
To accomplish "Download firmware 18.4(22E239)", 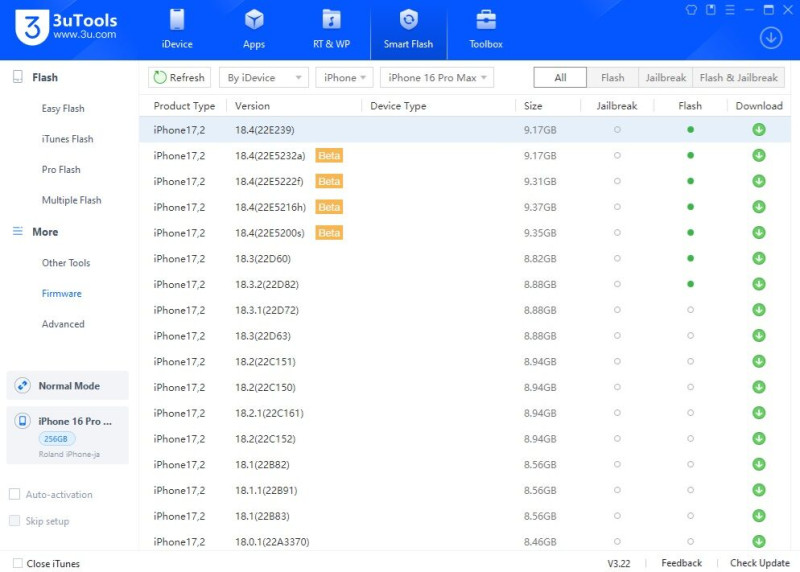I will 759,130.
